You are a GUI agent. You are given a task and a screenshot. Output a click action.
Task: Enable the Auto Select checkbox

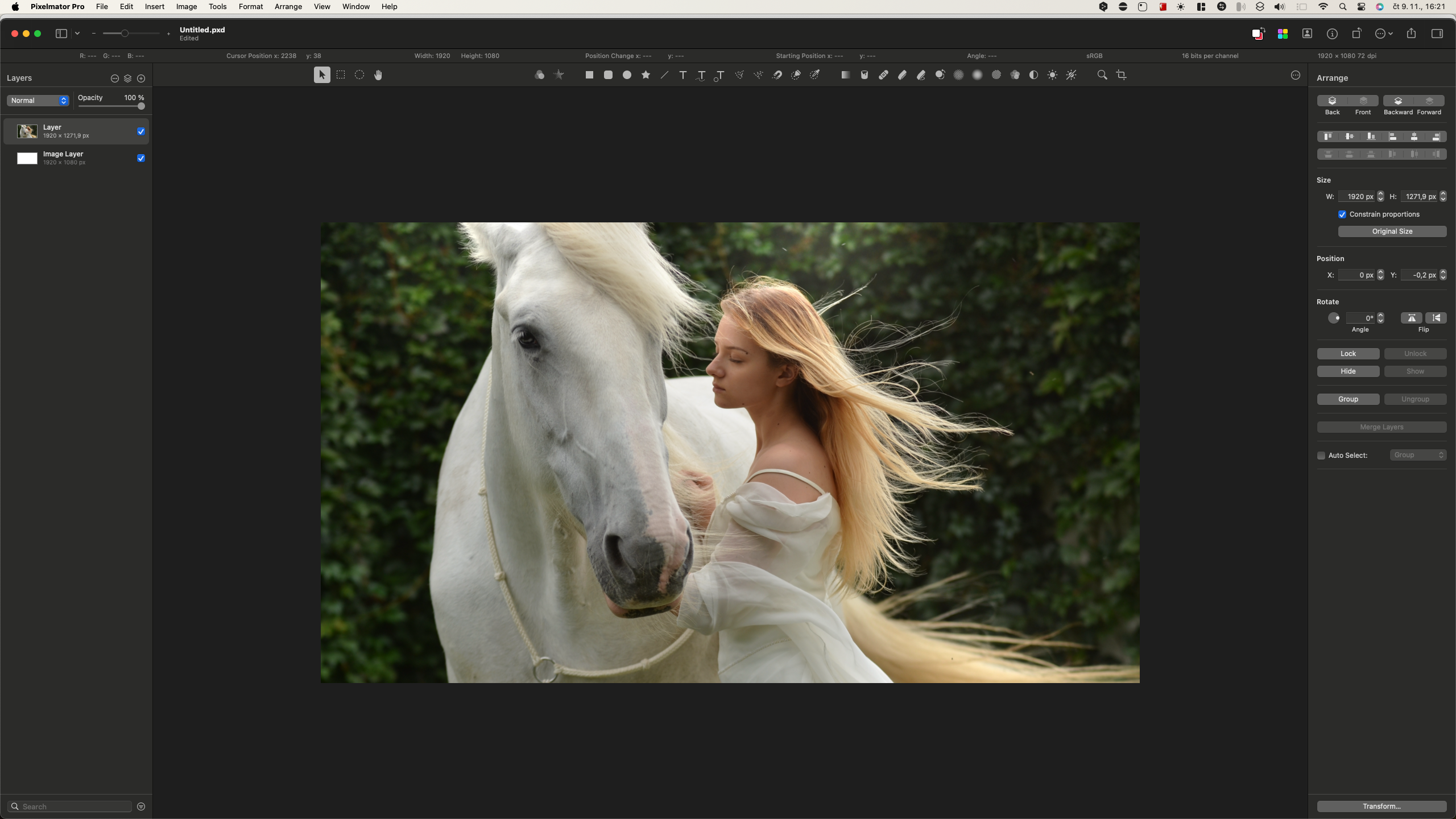tap(1321, 456)
